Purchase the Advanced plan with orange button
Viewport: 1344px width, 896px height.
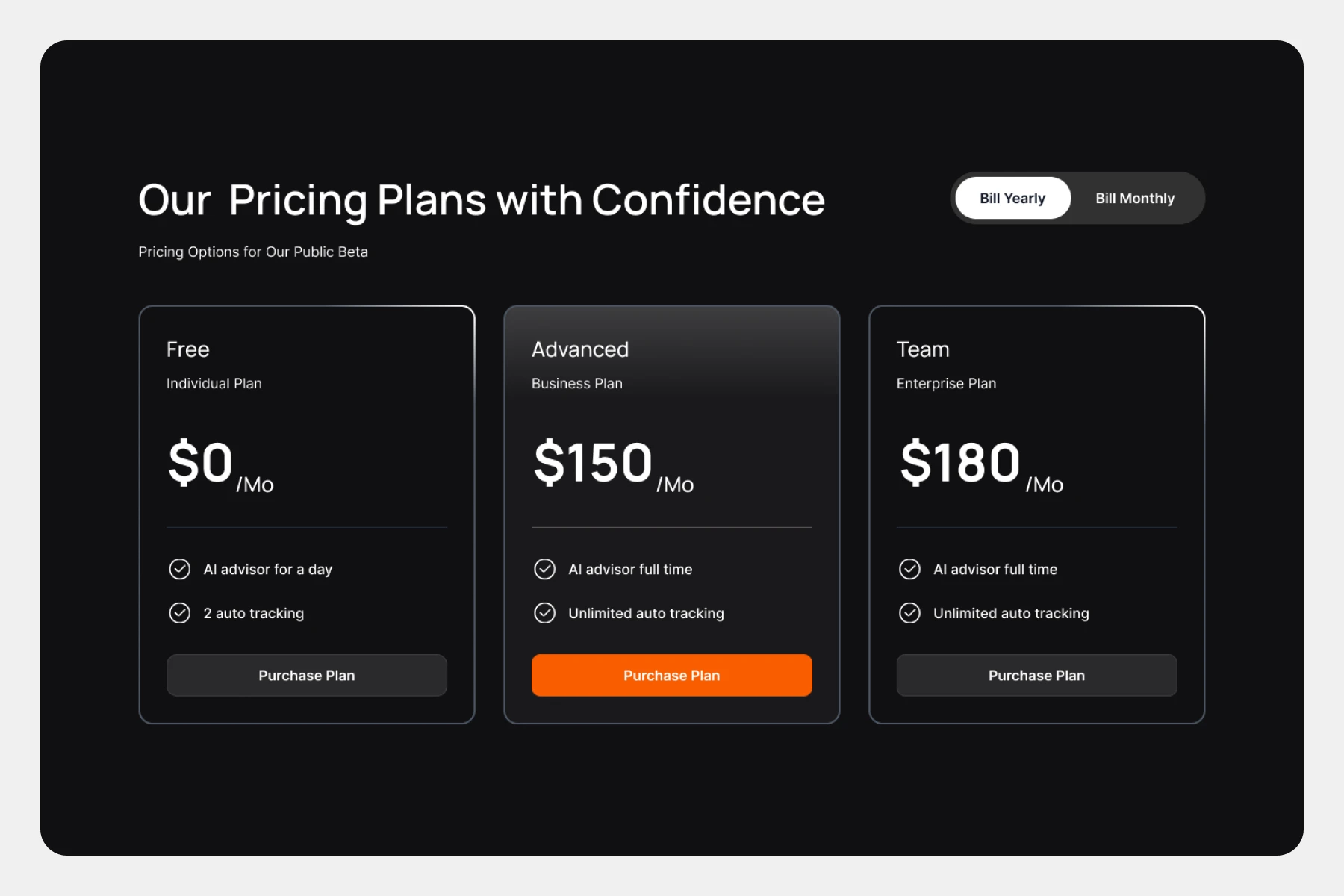point(672,675)
